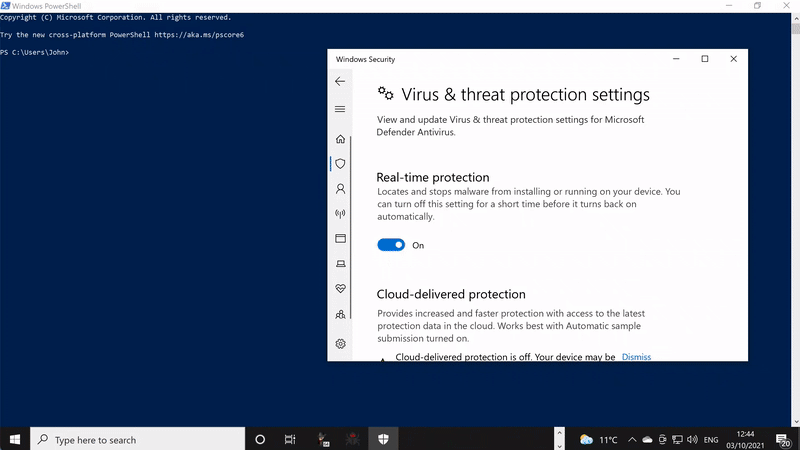This screenshot has width=800, height=450.
Task: Open Settings gear in Windows Security
Action: [340, 343]
